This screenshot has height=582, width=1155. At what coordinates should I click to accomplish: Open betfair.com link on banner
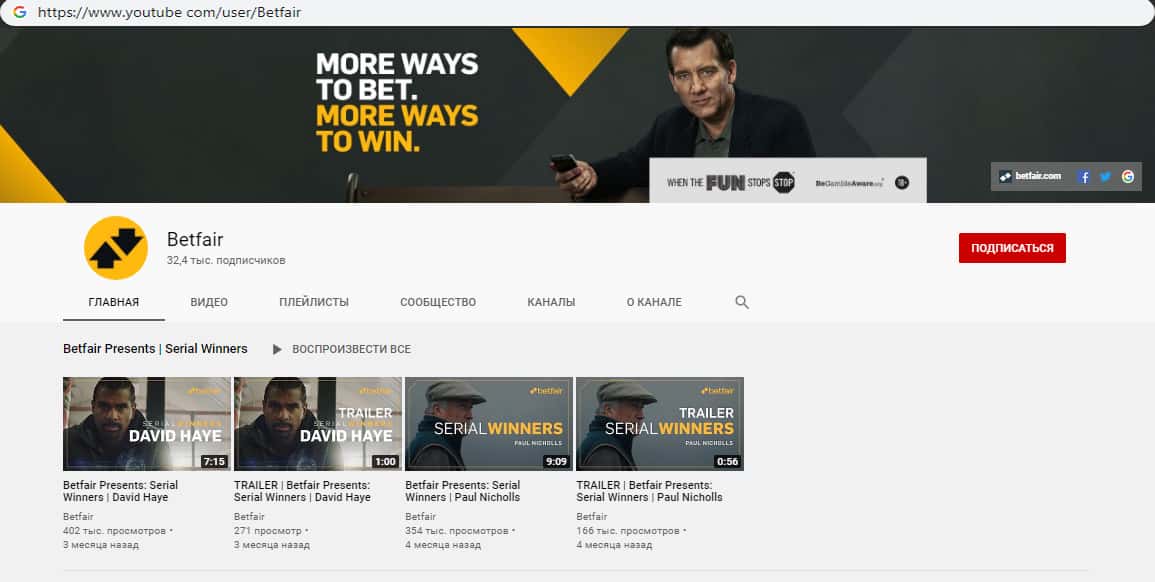click(1031, 176)
